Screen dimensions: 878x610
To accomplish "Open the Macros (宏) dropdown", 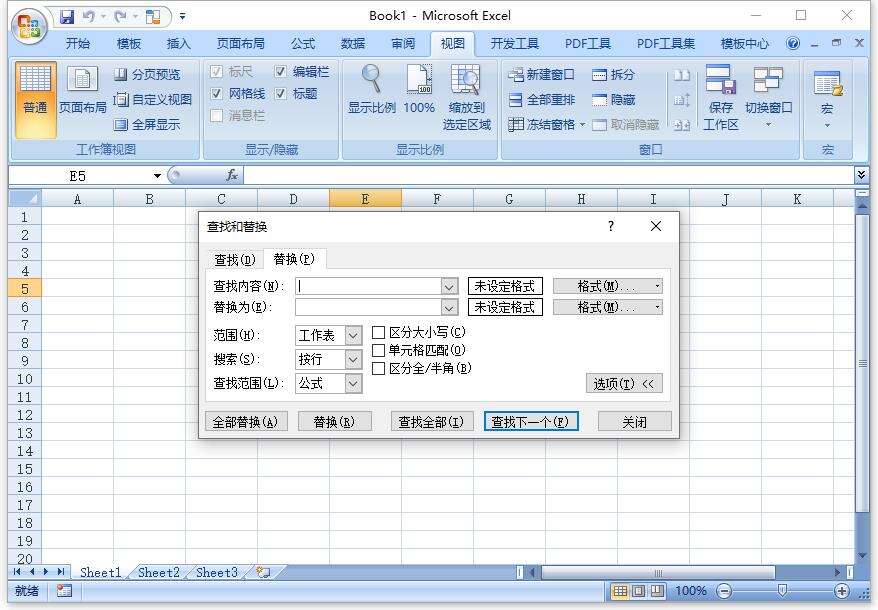I will tap(827, 125).
